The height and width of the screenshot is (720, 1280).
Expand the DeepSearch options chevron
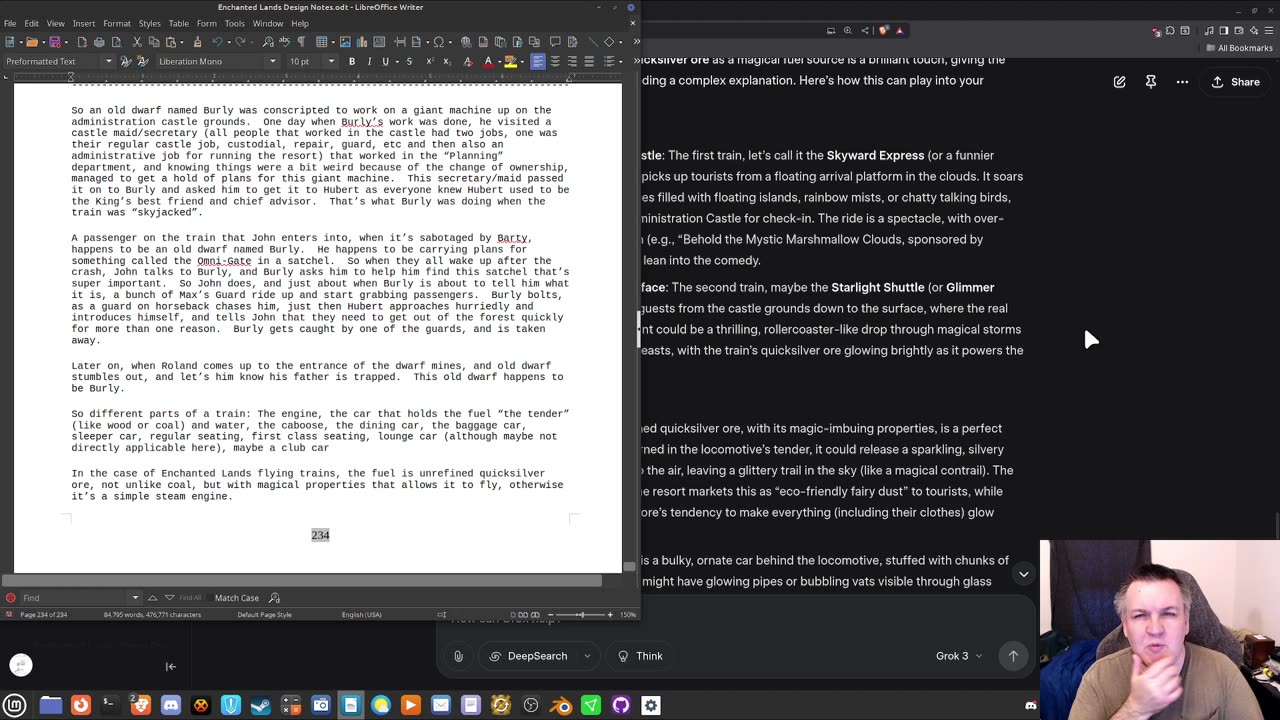[x=587, y=656]
